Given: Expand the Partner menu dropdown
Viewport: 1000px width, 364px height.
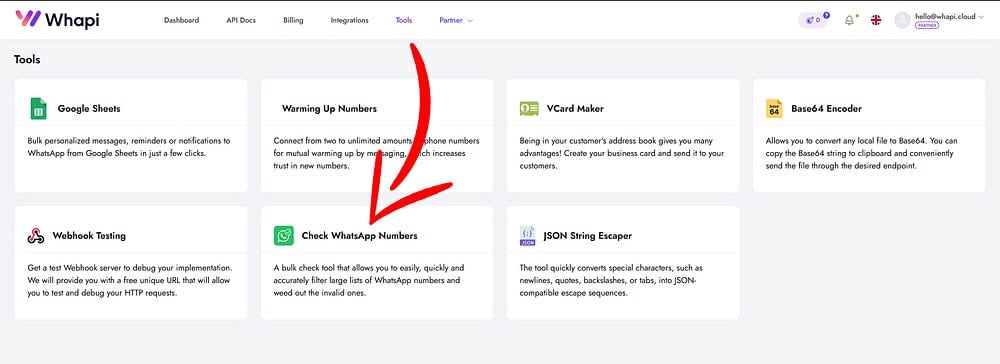Looking at the screenshot, I should 456,20.
